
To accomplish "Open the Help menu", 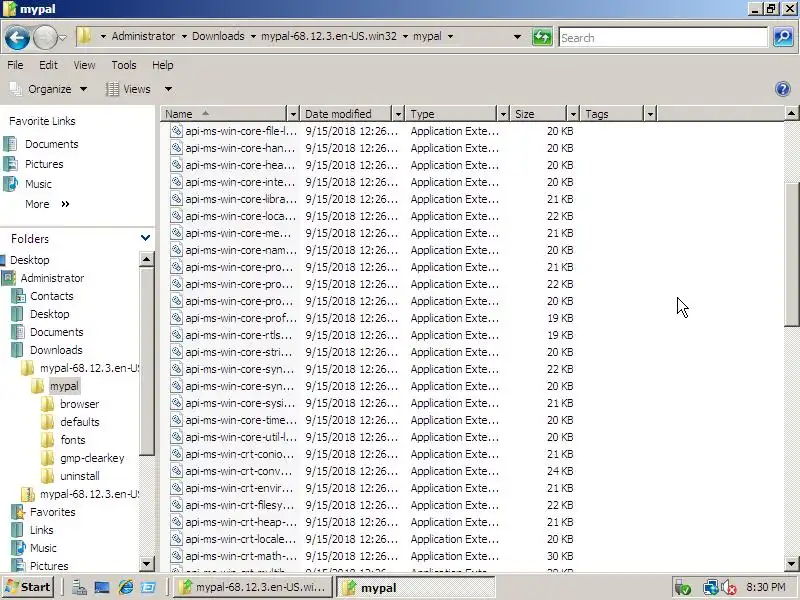I will click(x=163, y=65).
